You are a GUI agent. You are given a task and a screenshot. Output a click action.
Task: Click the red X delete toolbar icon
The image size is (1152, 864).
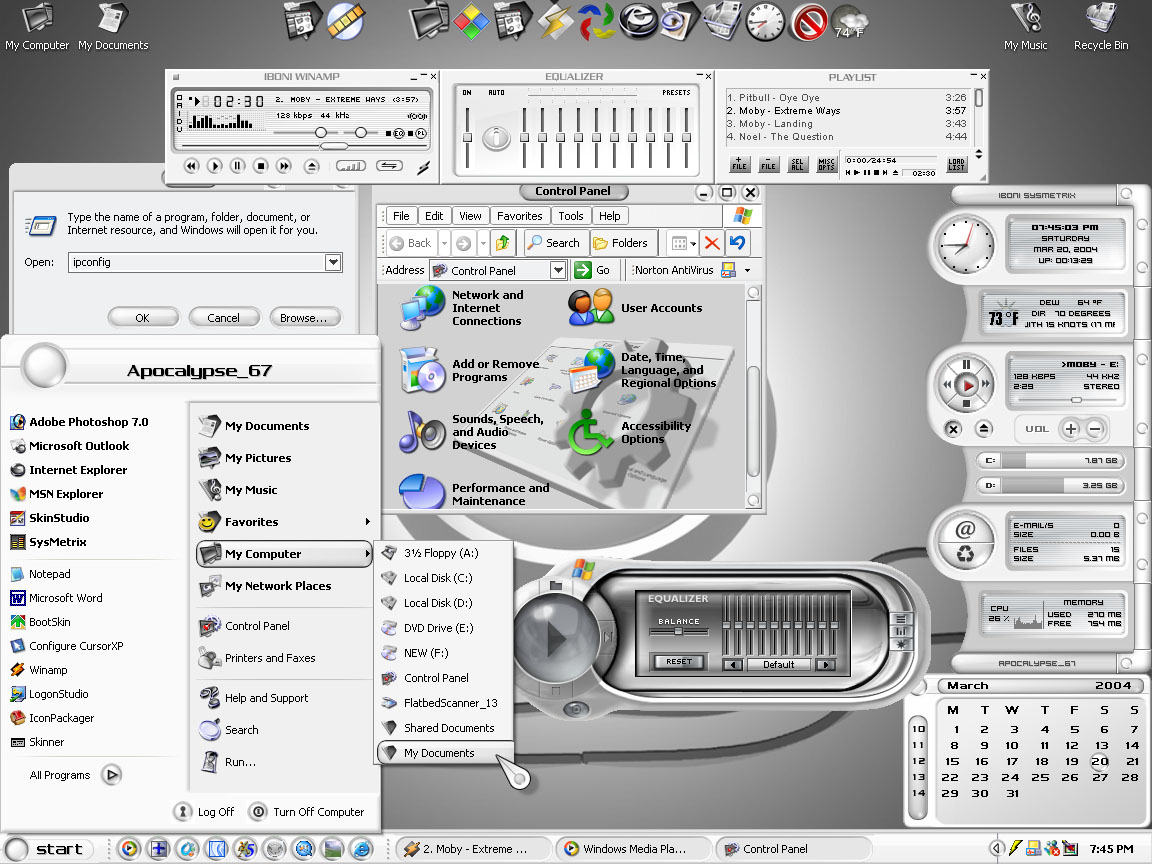[x=712, y=243]
